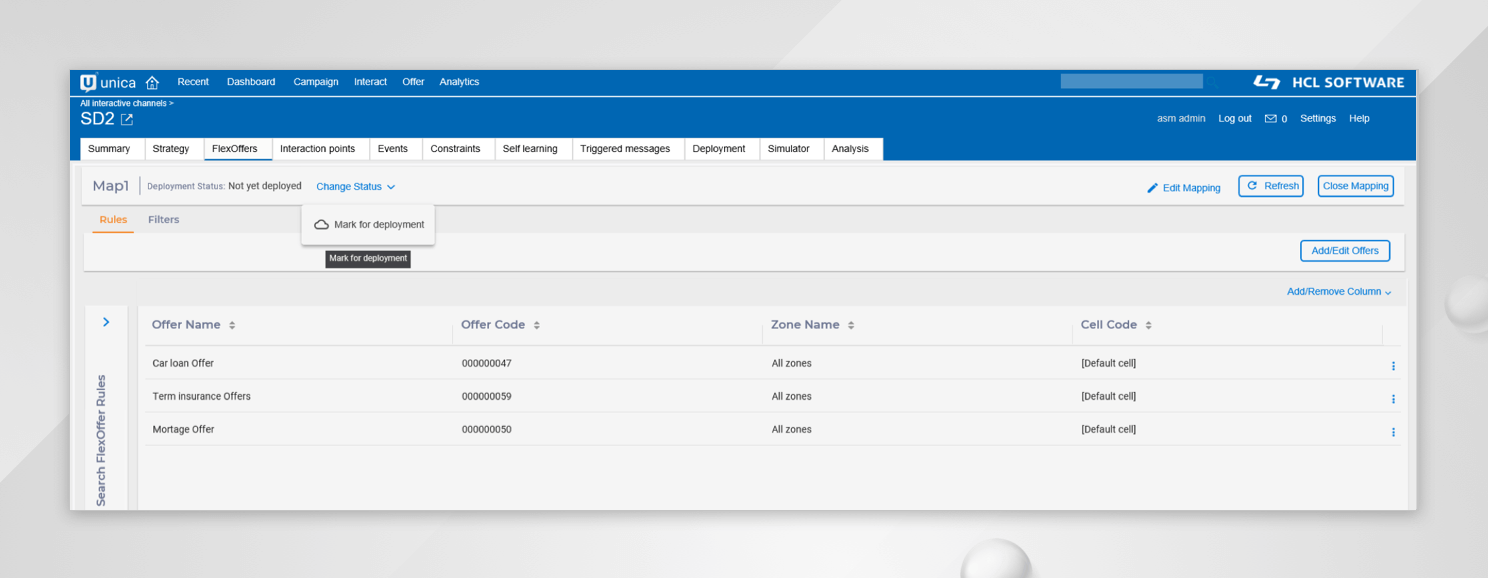Expand the Search FlexOffer Rules side panel
1488x578 pixels.
[x=106, y=322]
